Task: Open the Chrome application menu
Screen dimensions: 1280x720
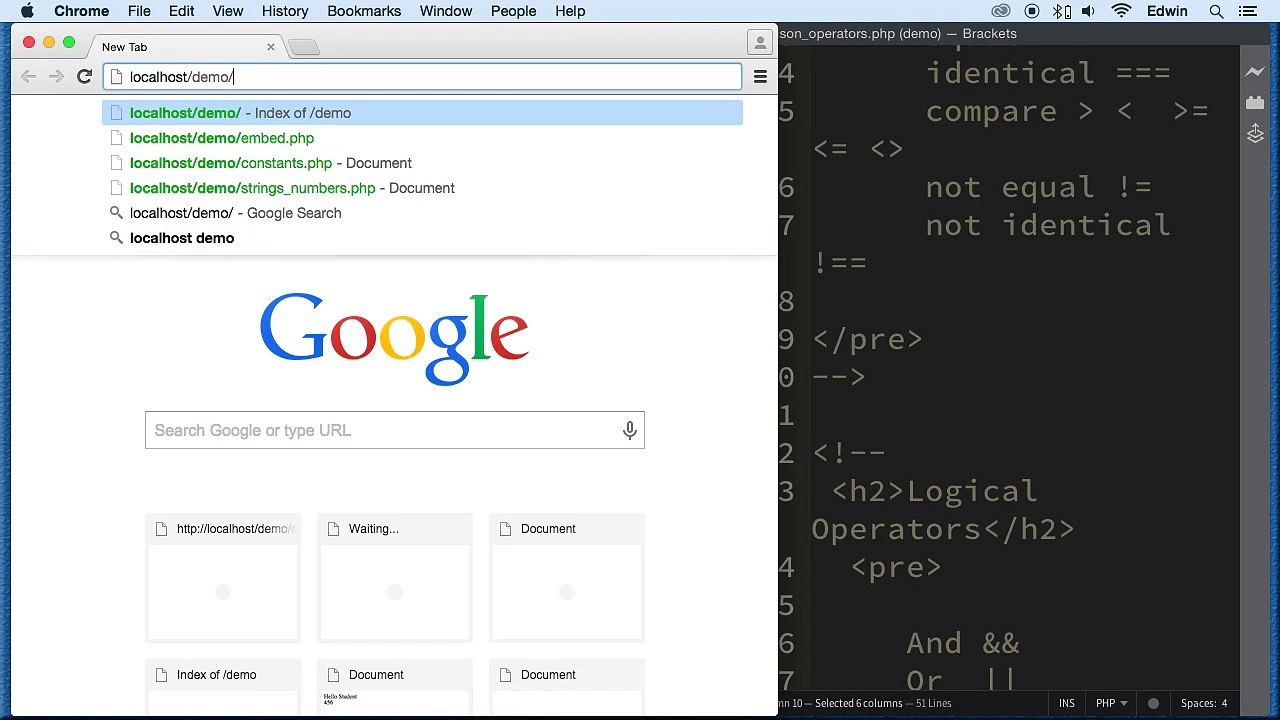Action: coord(81,11)
